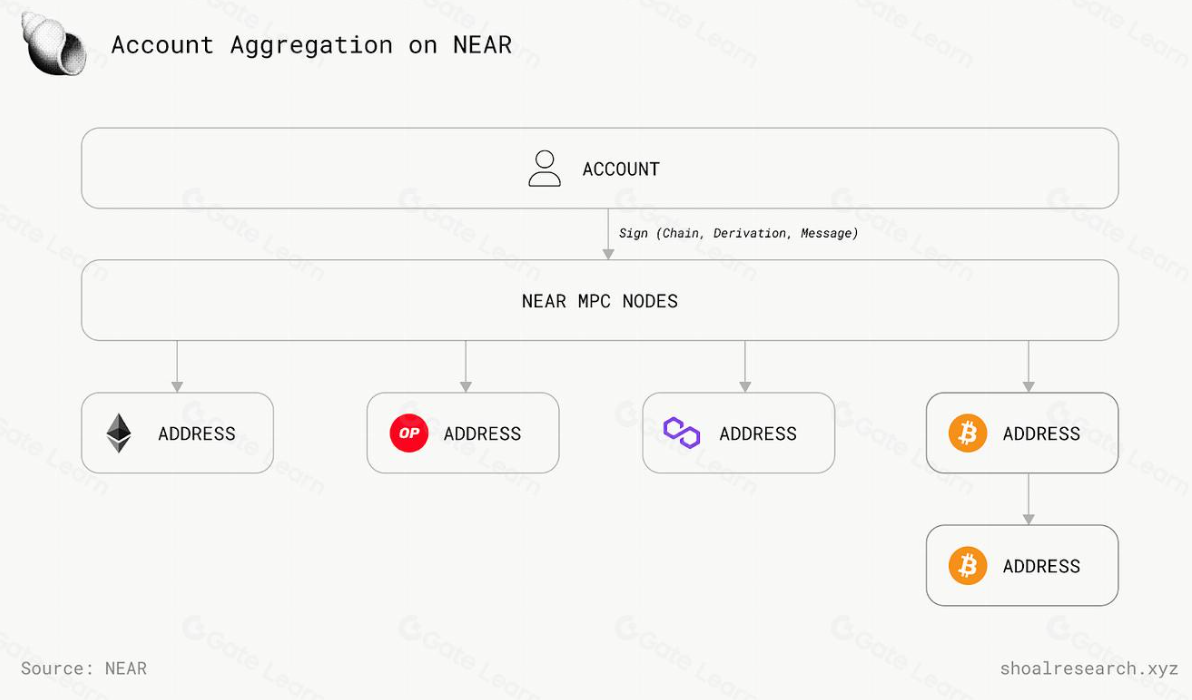Viewport: 1192px width, 700px height.
Task: Click the user profile icon beside ACCOUNT
Action: (x=544, y=169)
